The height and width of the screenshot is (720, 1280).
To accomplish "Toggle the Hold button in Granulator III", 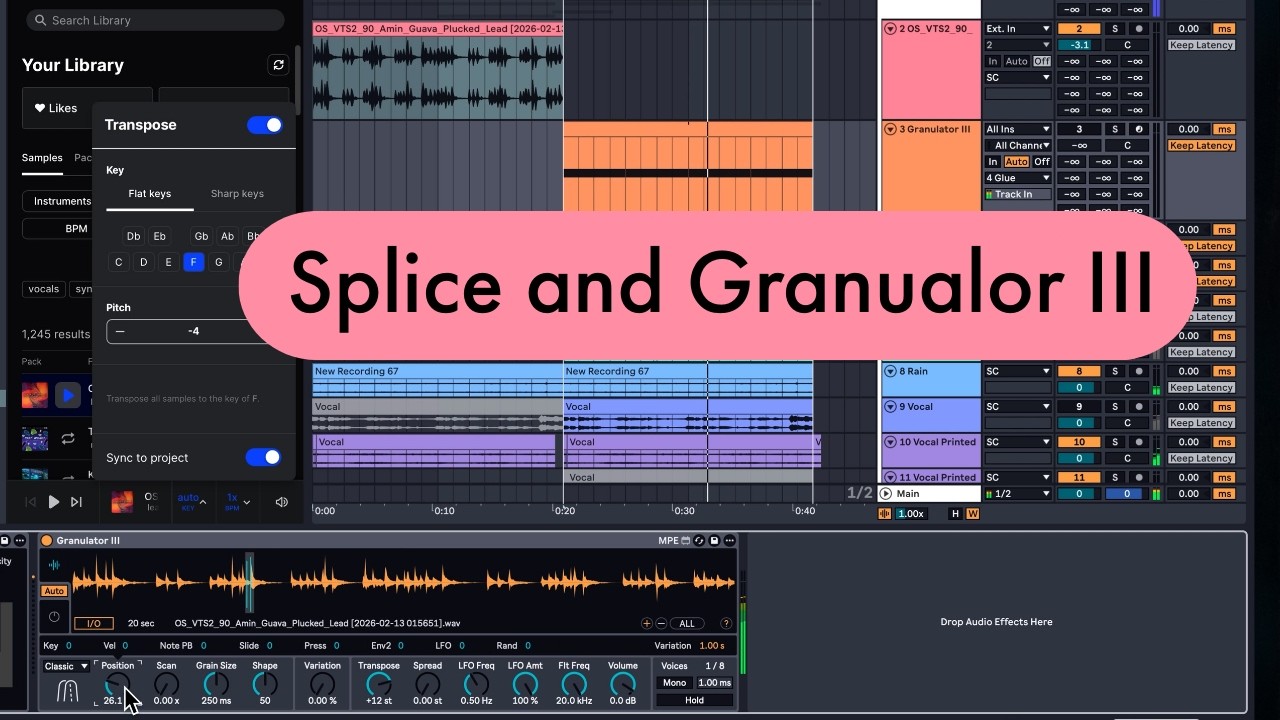I will click(x=694, y=700).
